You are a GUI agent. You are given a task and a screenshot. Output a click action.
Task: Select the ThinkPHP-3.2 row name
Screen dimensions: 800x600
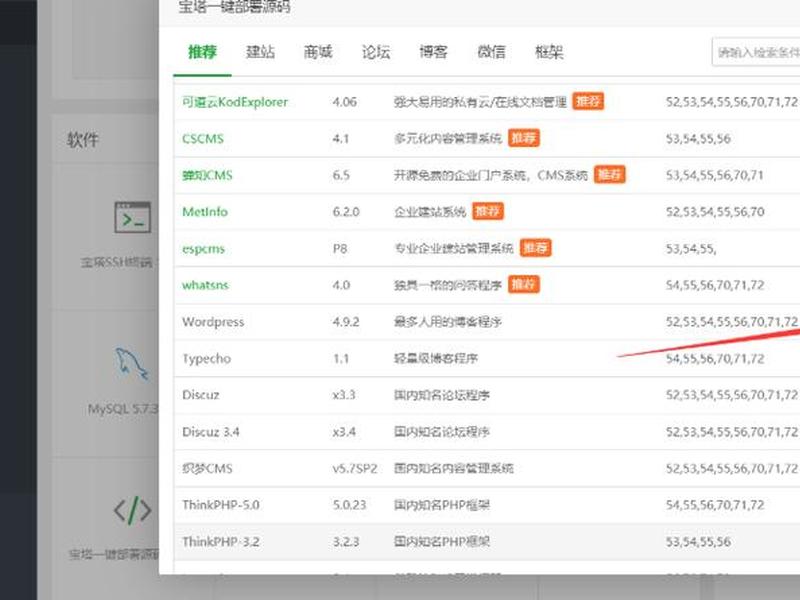click(x=220, y=542)
